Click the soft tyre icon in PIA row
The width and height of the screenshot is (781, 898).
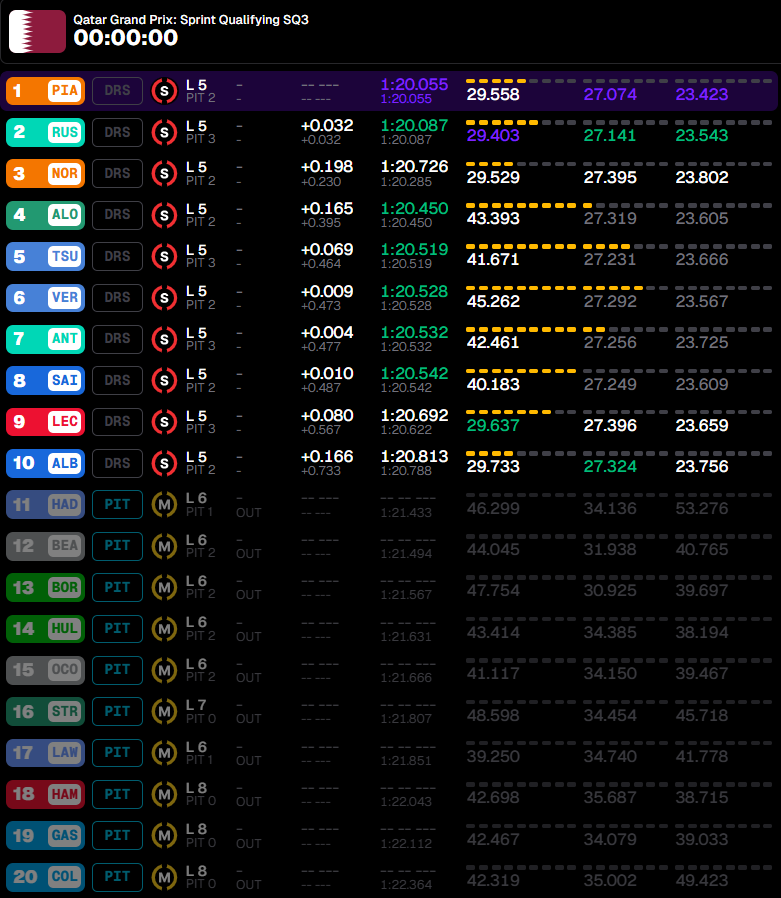[x=164, y=90]
